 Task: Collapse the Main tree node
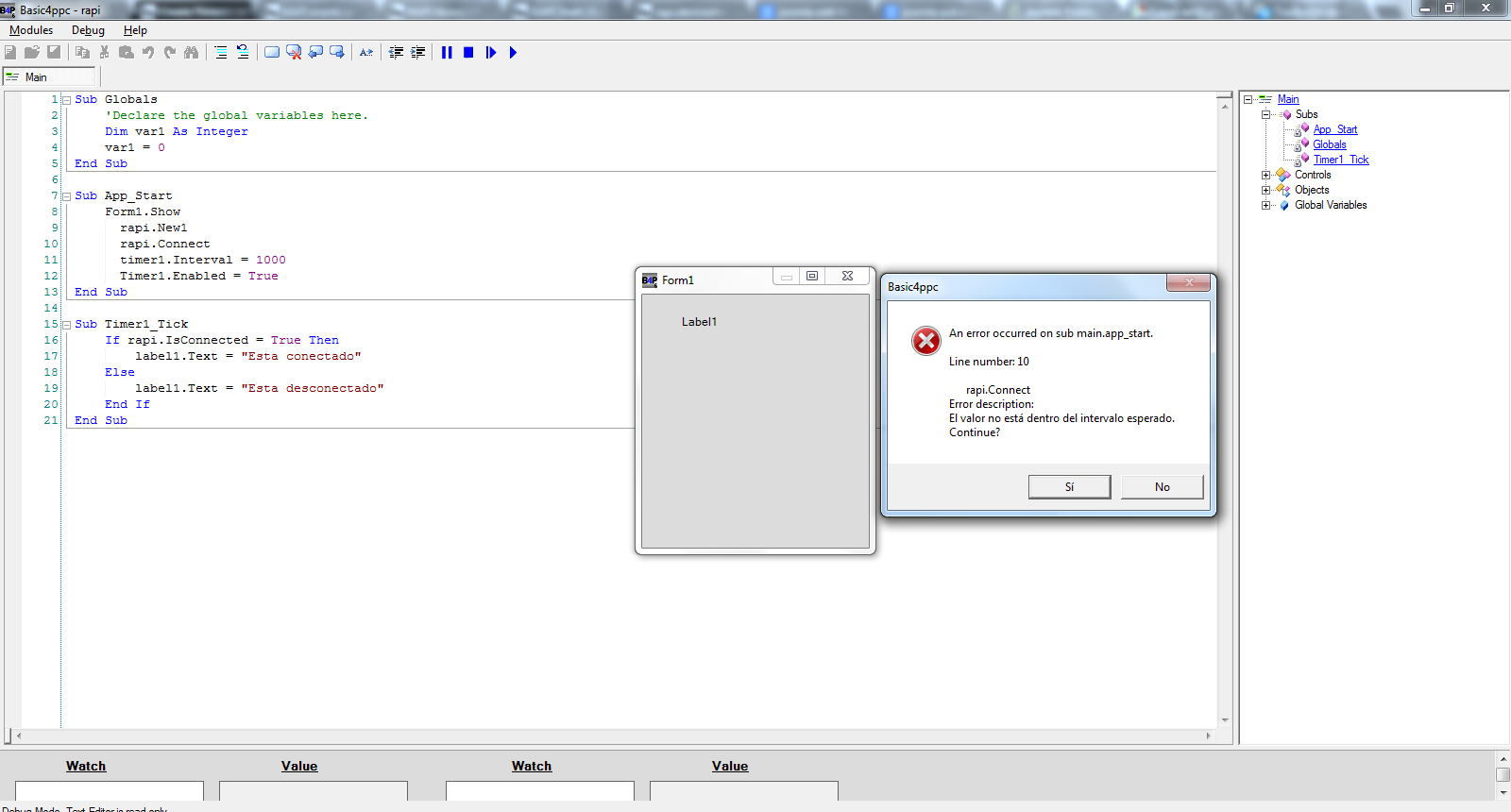click(1248, 99)
